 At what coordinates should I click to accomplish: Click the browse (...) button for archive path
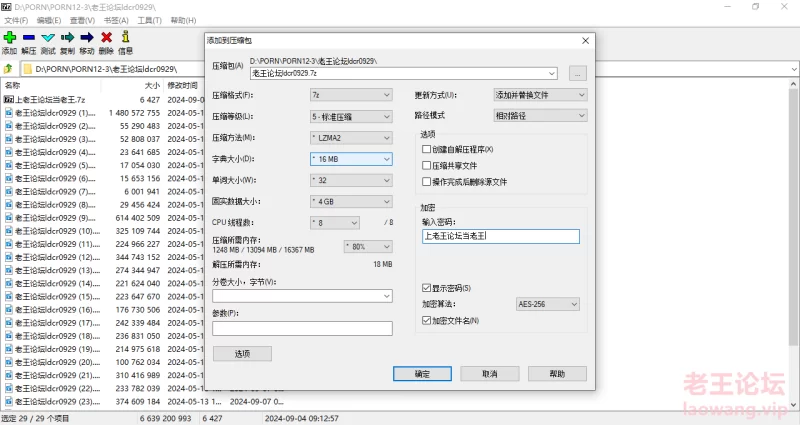click(578, 73)
